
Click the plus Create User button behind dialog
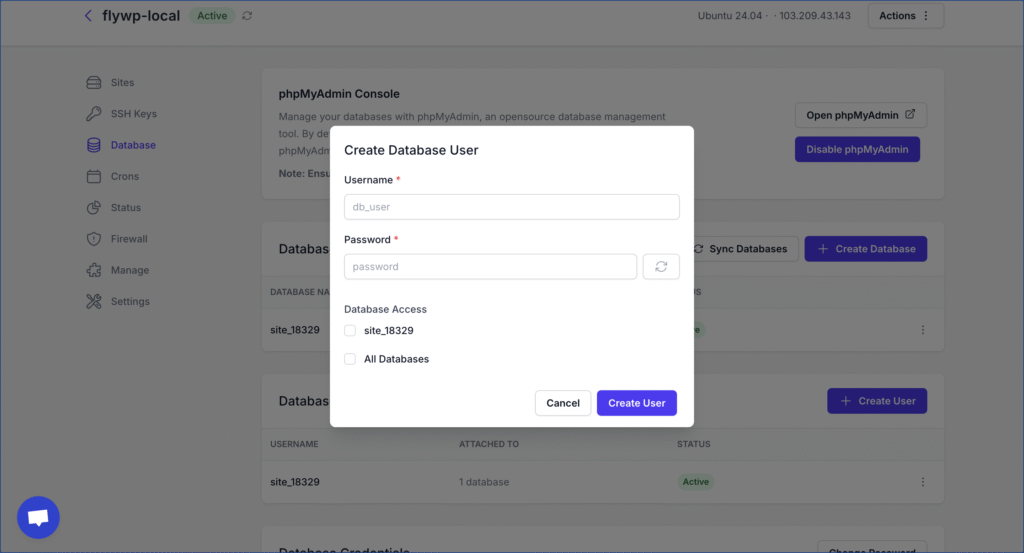(x=876, y=401)
